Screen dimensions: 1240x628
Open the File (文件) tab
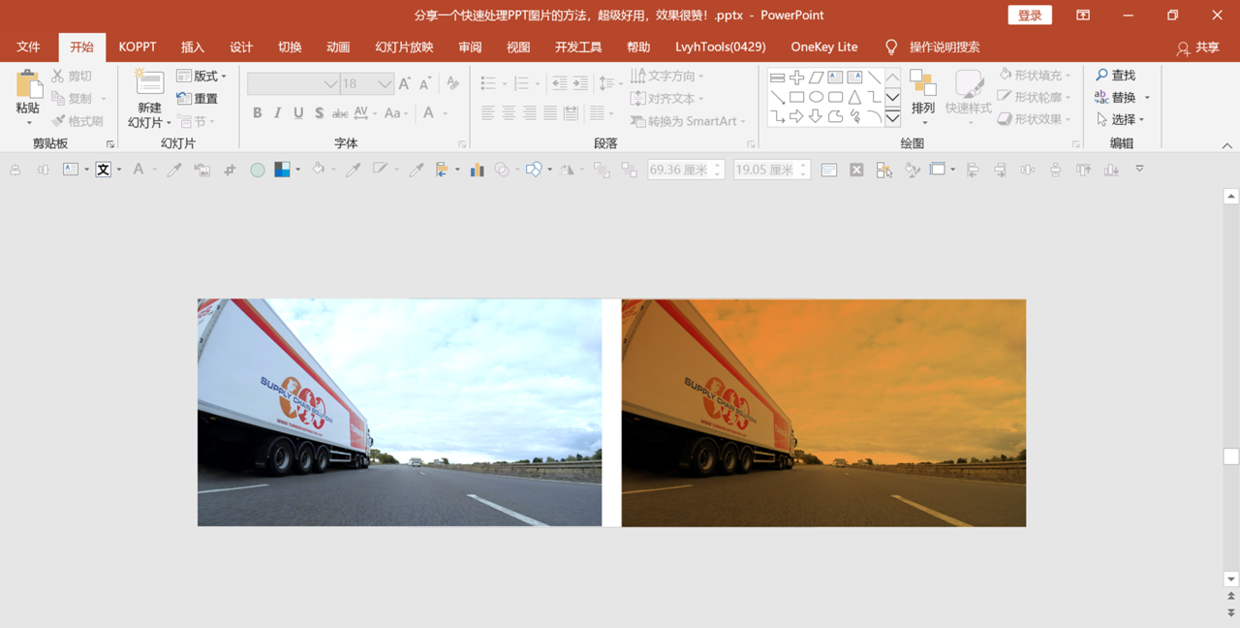pyautogui.click(x=28, y=47)
